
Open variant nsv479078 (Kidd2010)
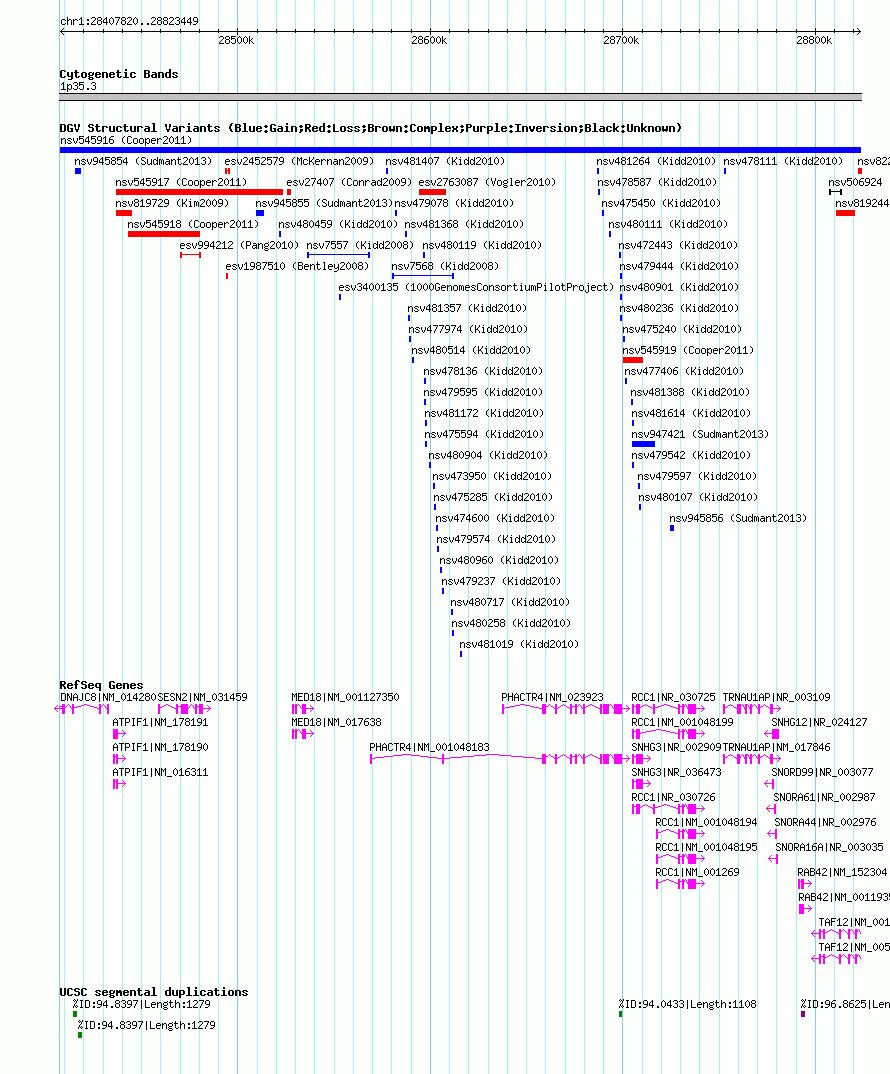tap(454, 203)
